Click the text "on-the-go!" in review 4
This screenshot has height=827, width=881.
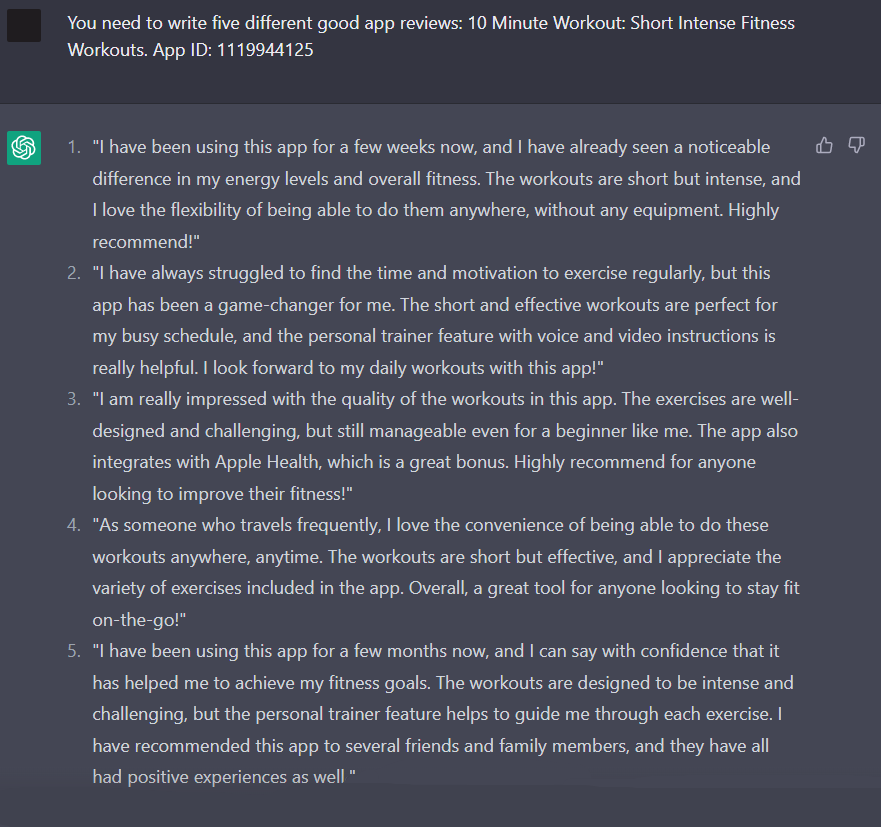[139, 620]
